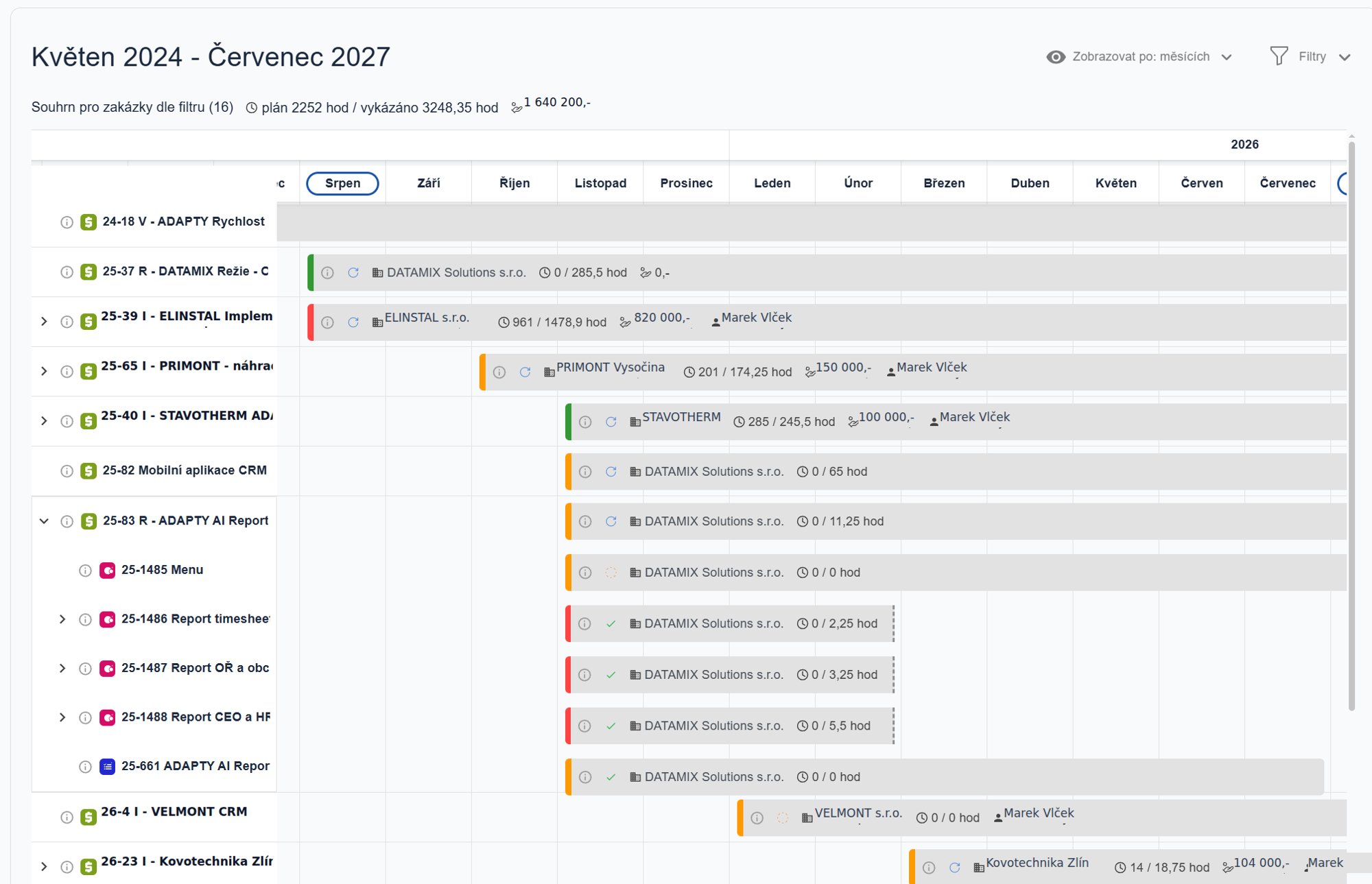Select the Prosinec month column header
This screenshot has width=1372, height=884.
coord(686,183)
